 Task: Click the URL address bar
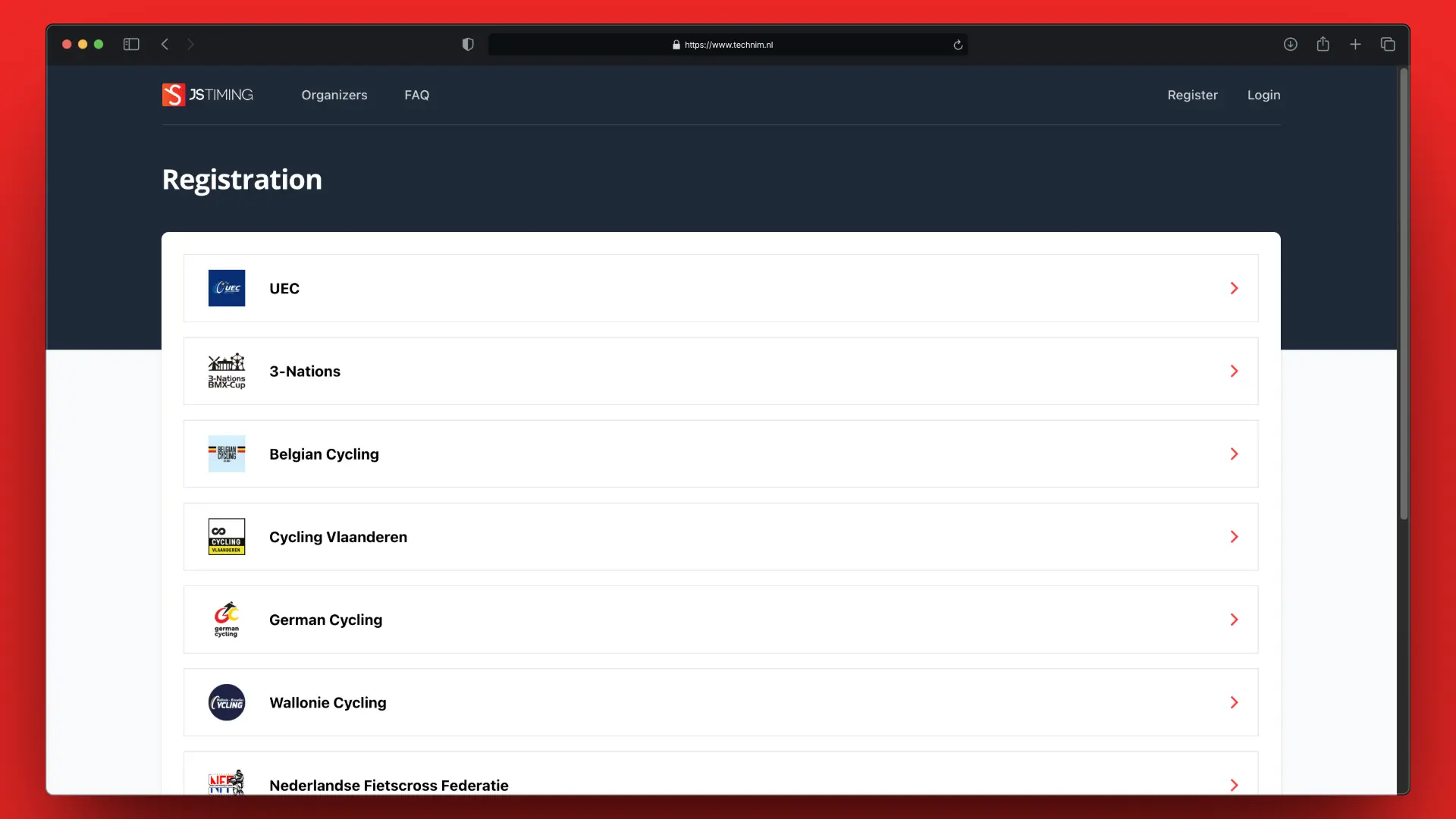[726, 45]
